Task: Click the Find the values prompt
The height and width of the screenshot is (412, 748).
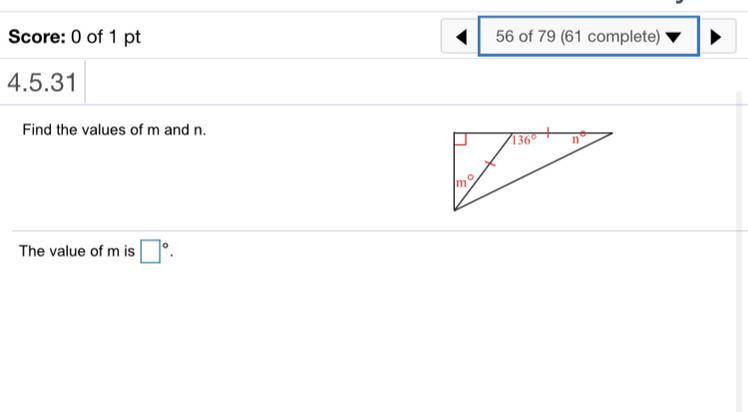Action: click(114, 130)
